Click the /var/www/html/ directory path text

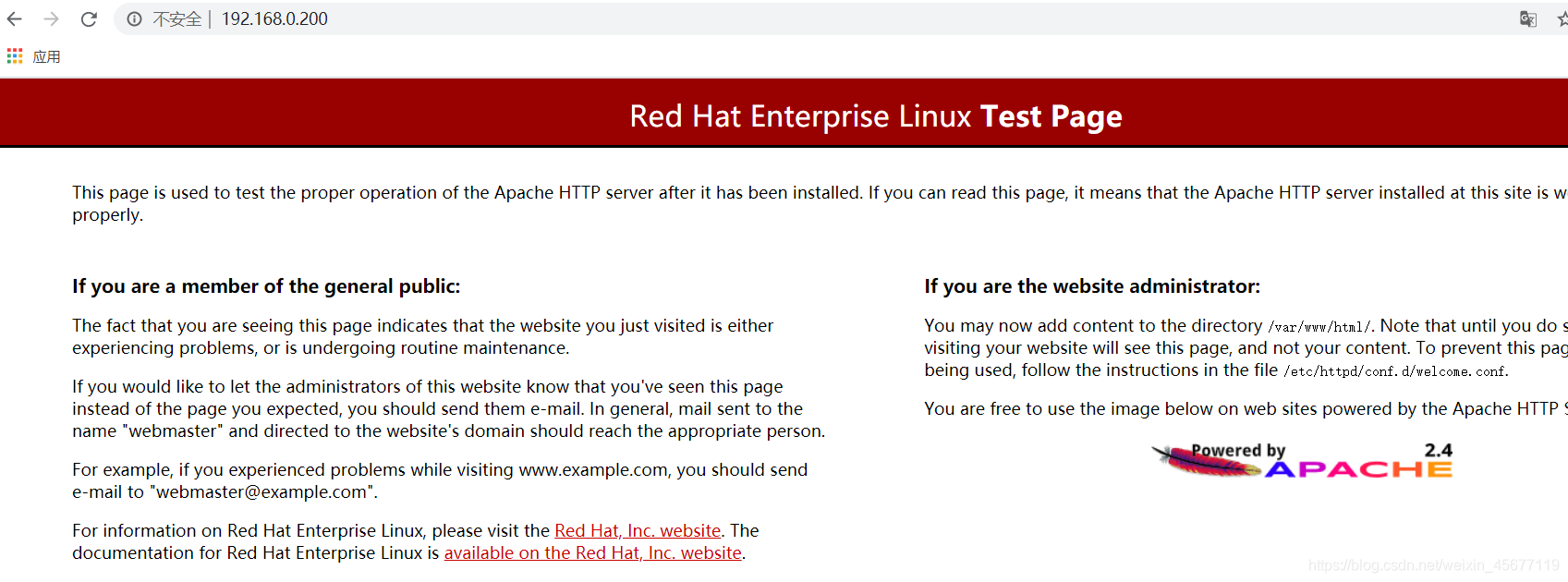click(1319, 327)
